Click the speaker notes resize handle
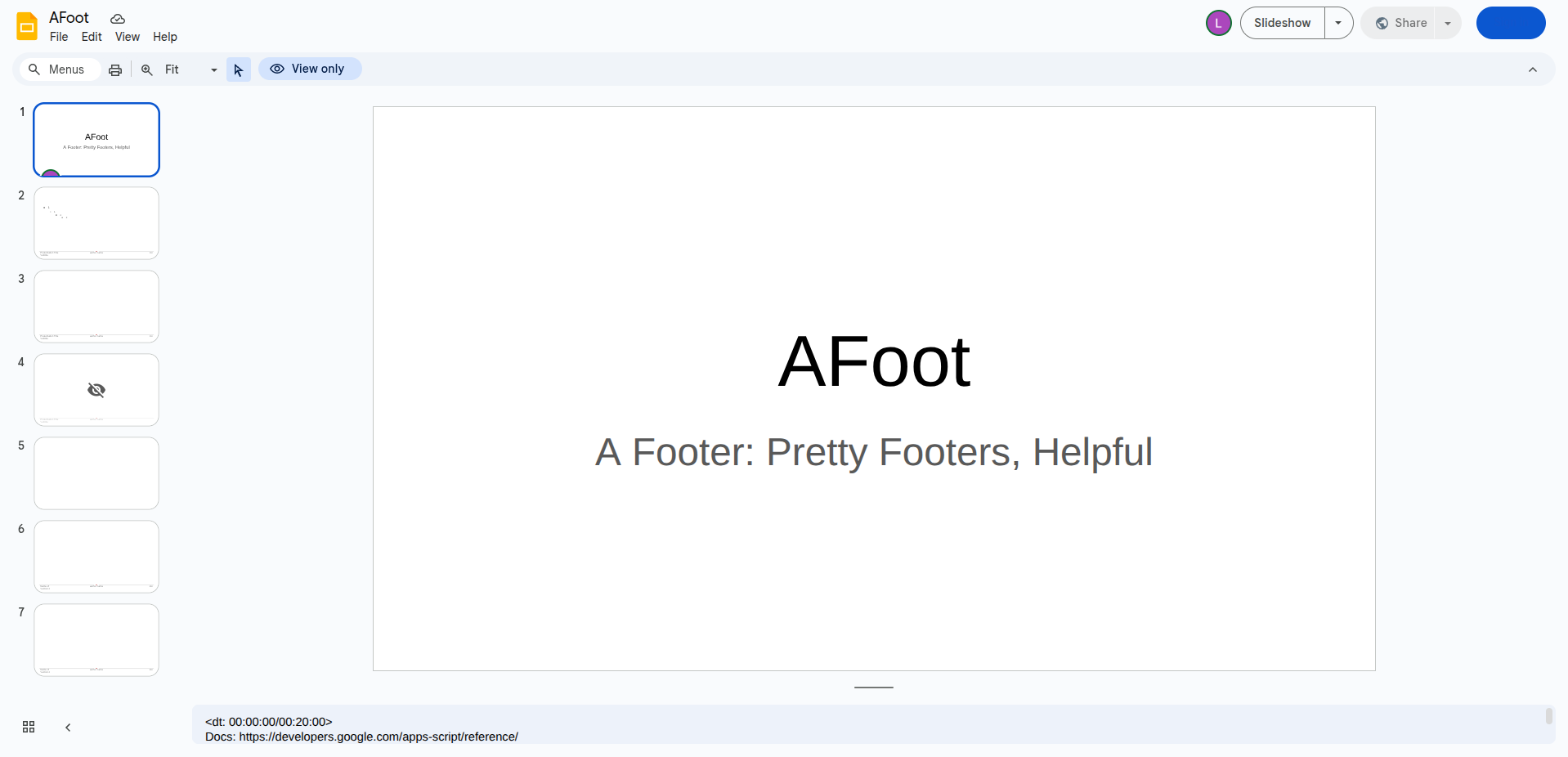1568x757 pixels. click(x=873, y=688)
